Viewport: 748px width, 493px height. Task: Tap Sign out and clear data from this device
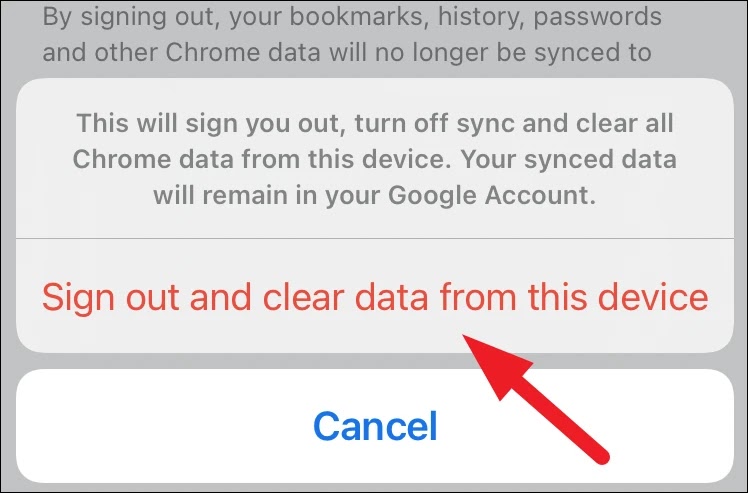[x=375, y=296]
